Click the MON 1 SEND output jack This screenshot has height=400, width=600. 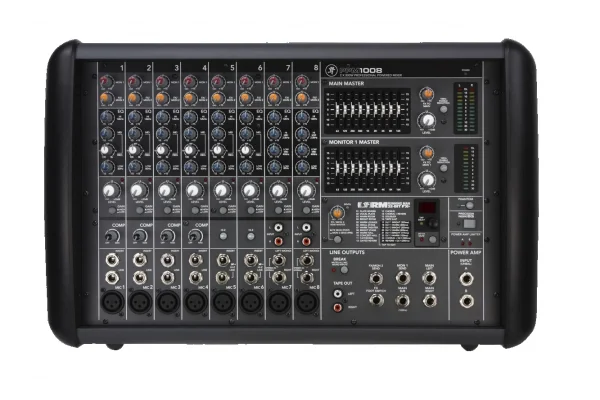[403, 278]
